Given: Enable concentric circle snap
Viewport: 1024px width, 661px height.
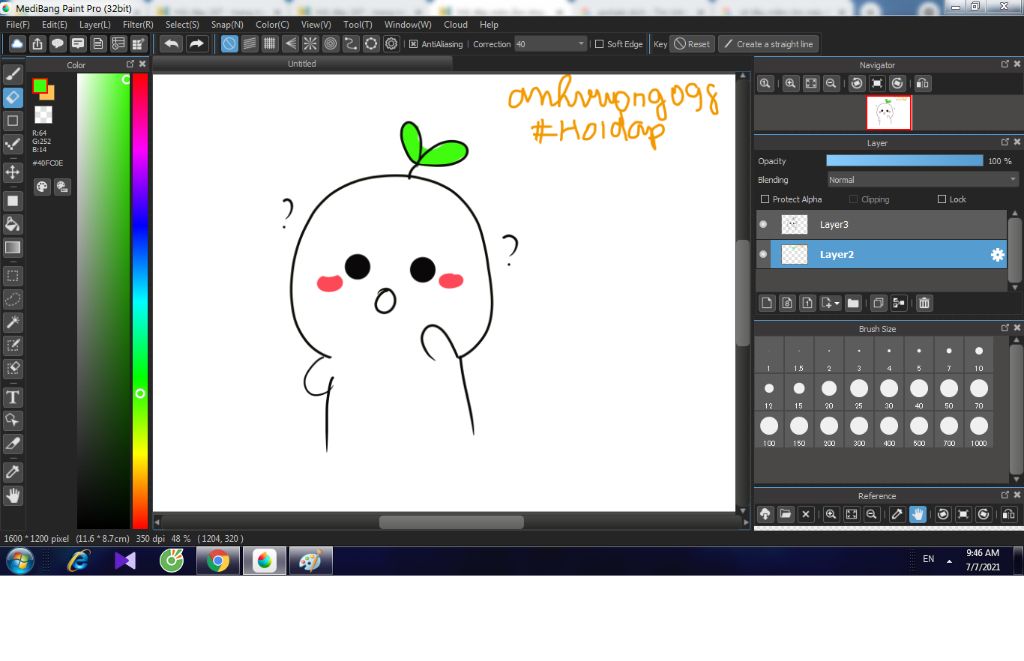Looking at the screenshot, I should (x=330, y=44).
